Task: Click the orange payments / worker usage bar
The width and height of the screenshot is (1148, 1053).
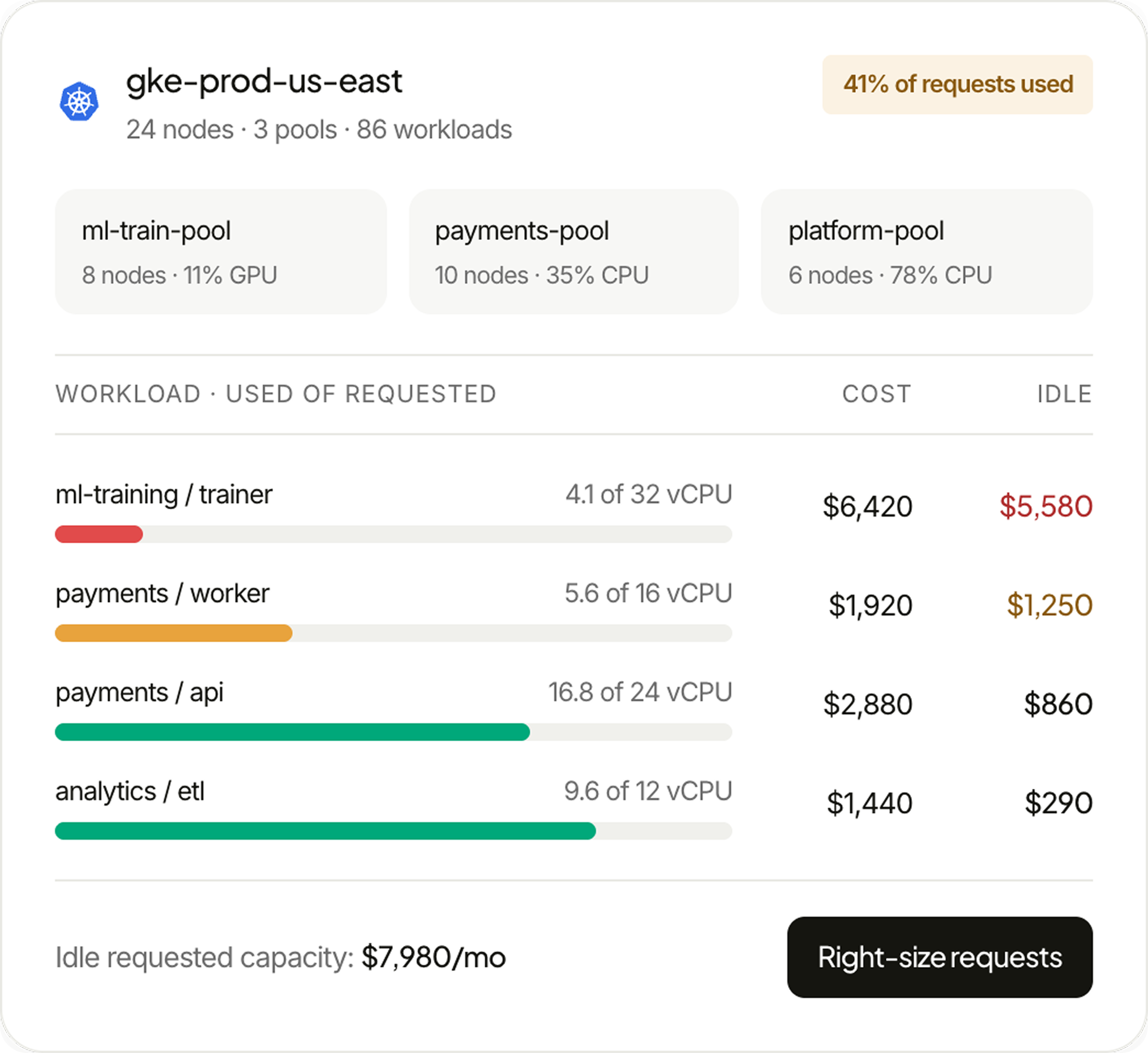Action: 174,633
